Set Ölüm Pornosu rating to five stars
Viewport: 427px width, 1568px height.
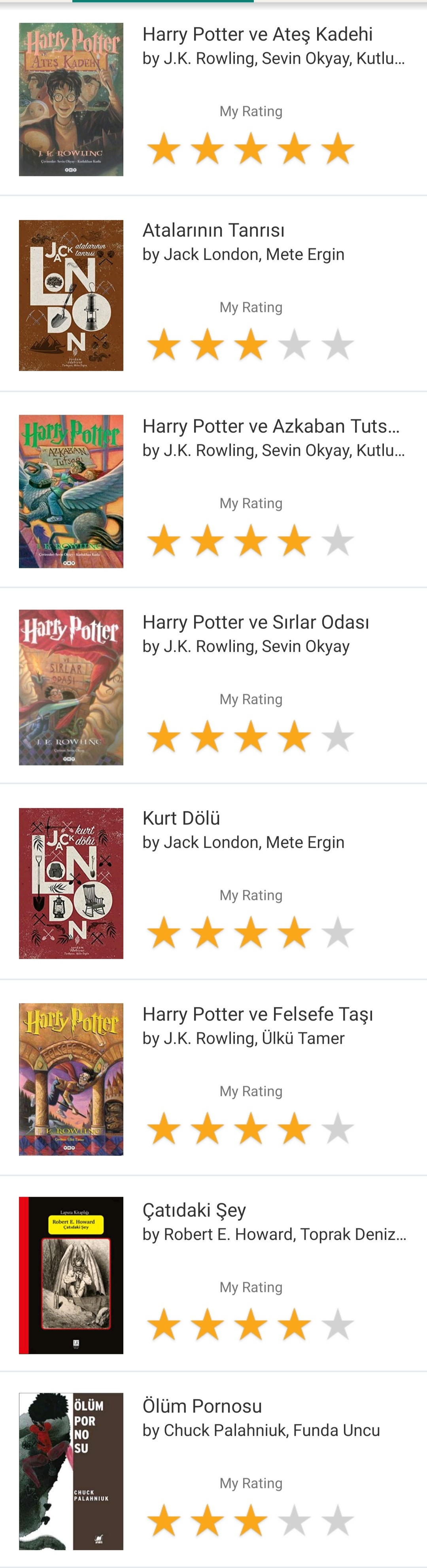pos(338,1521)
